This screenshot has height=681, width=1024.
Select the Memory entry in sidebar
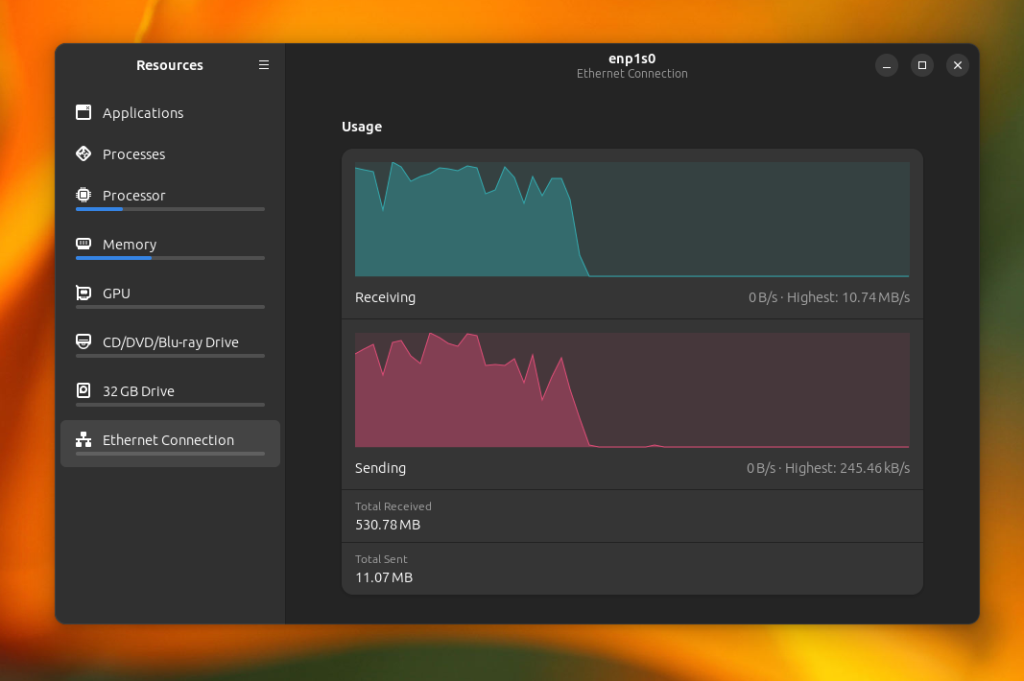(x=170, y=247)
